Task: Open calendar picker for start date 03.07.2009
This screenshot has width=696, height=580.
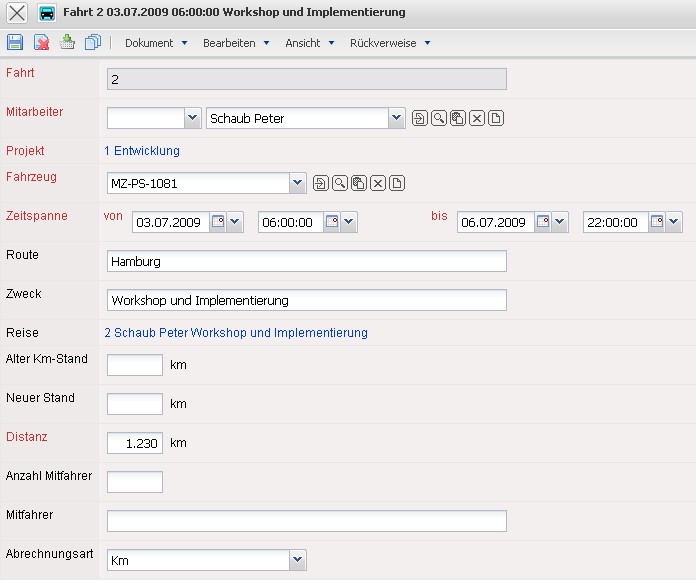Action: [218, 222]
